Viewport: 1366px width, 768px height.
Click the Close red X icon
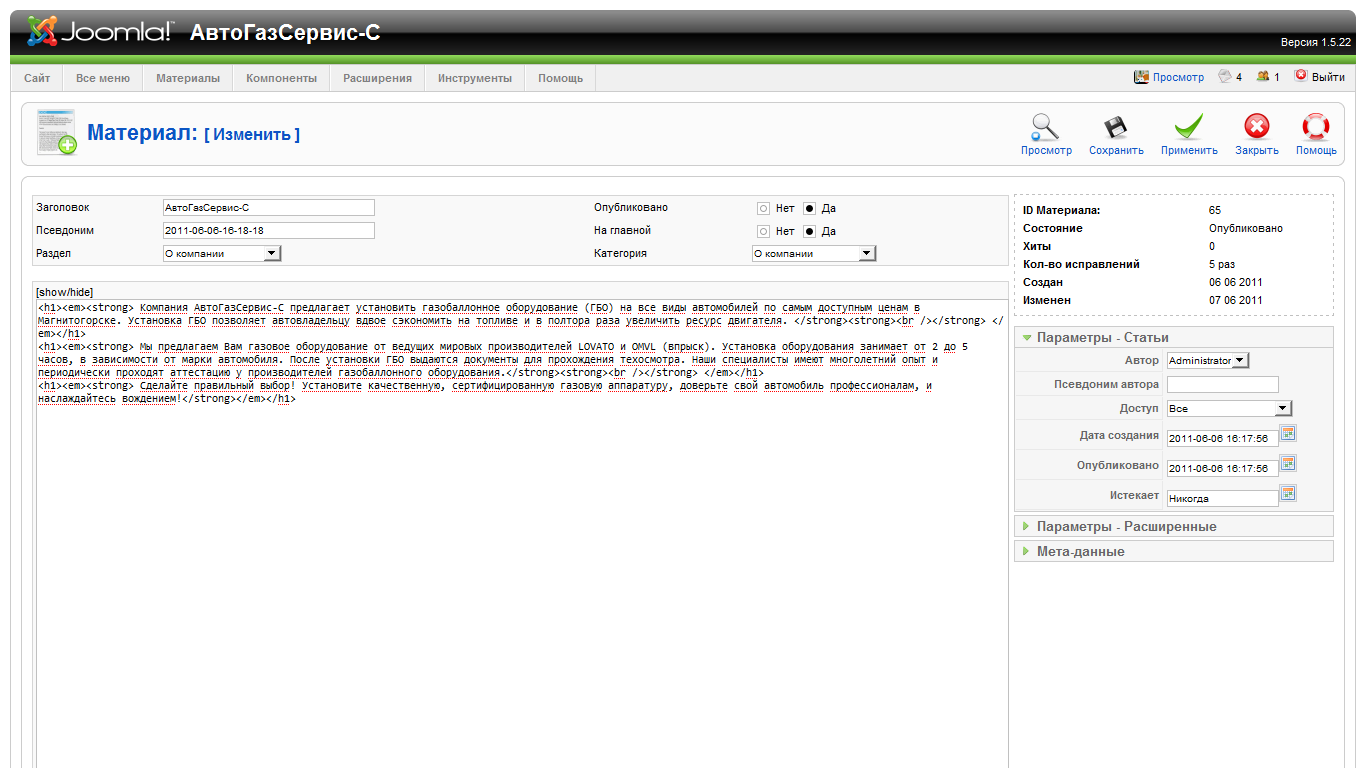click(1257, 127)
